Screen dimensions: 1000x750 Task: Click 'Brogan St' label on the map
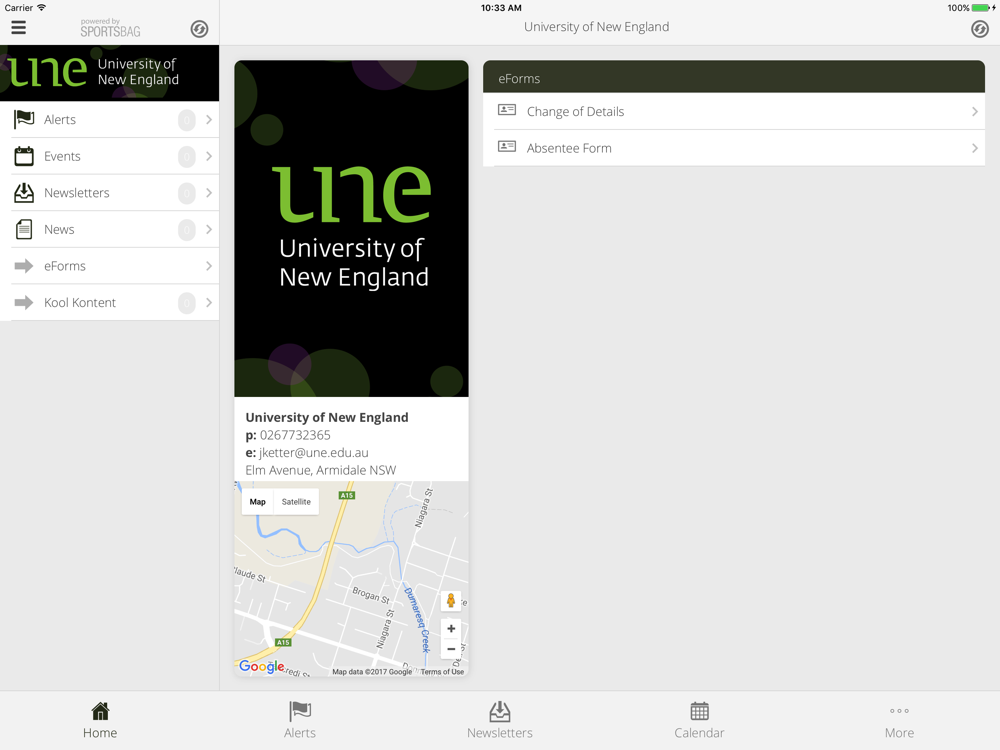[371, 595]
